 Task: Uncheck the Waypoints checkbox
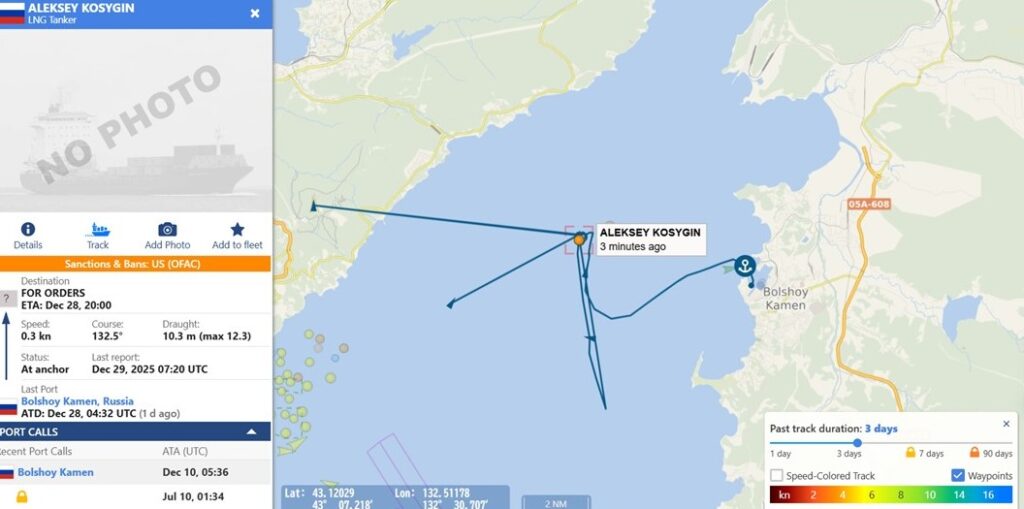click(957, 476)
